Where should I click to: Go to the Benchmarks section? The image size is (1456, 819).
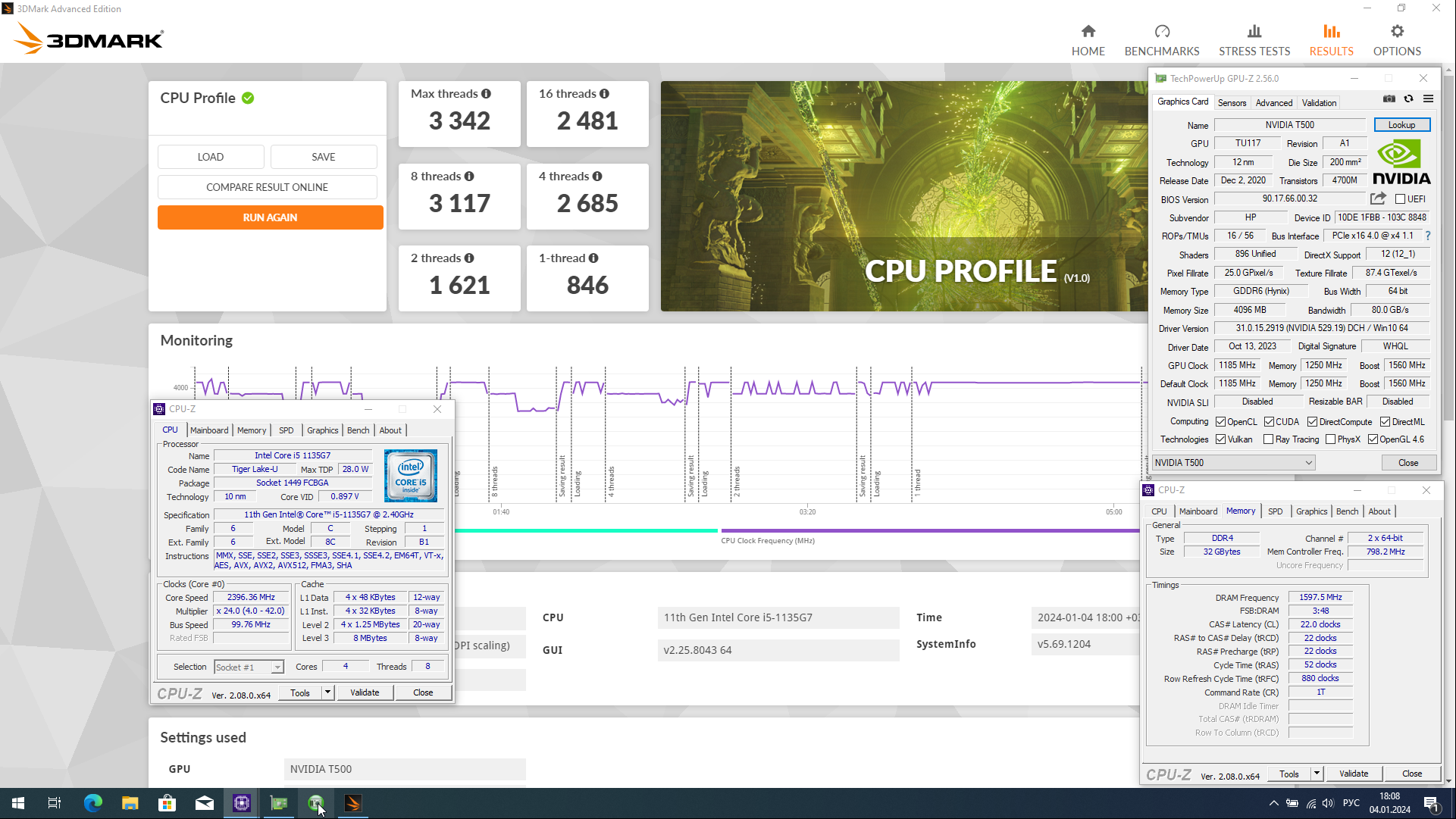click(x=1161, y=41)
